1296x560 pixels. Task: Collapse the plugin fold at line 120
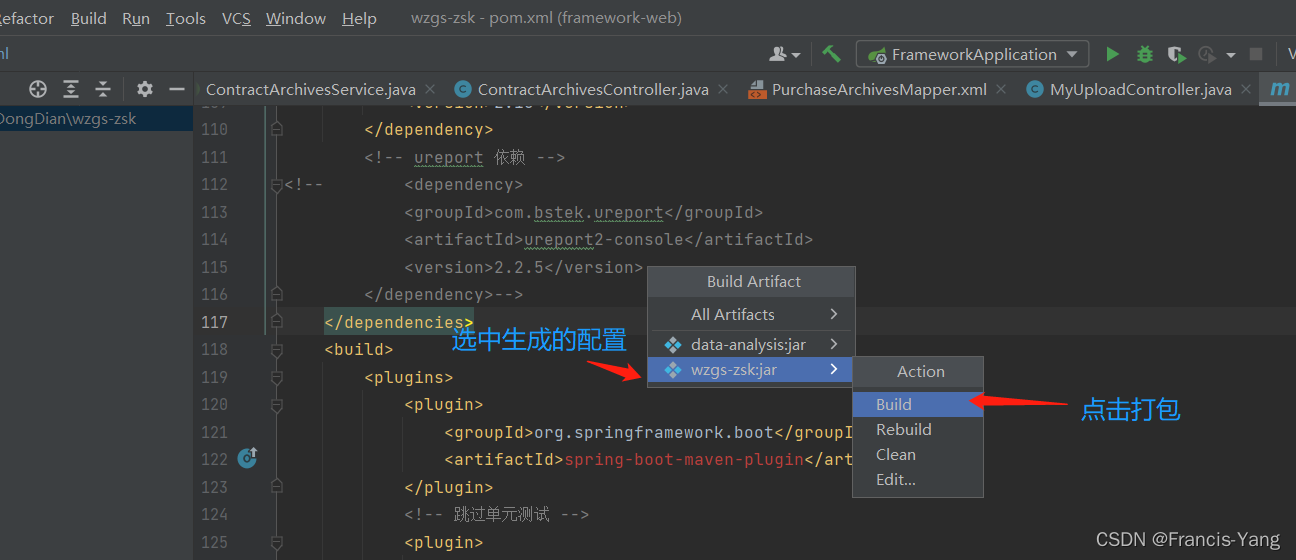pyautogui.click(x=277, y=405)
